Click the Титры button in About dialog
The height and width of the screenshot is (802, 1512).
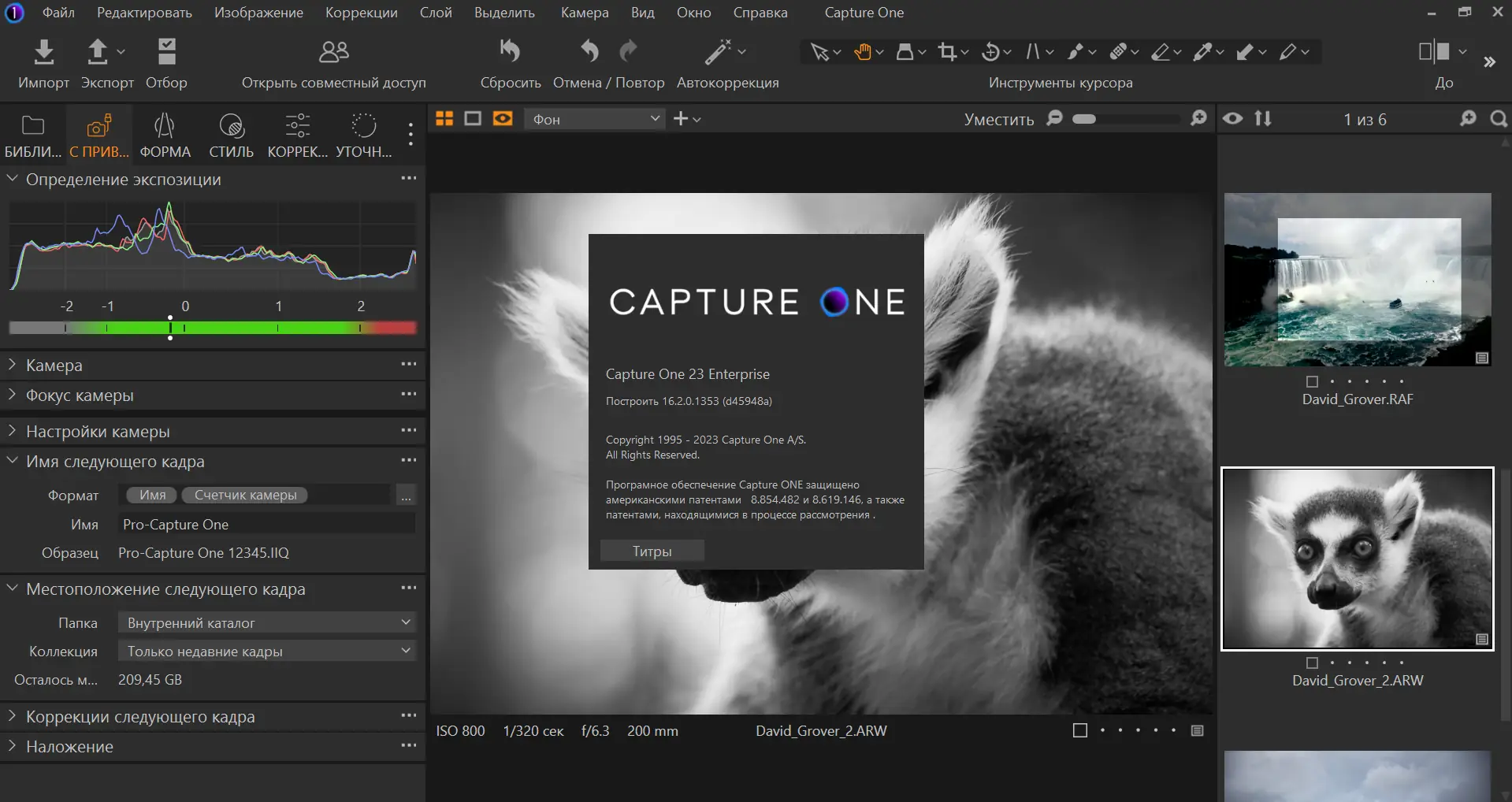[x=652, y=551]
